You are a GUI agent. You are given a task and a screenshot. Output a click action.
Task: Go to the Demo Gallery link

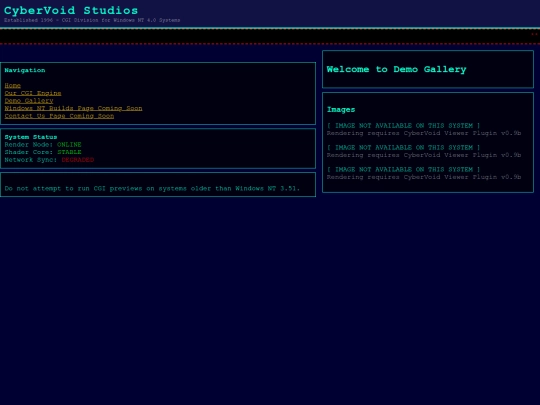[x=29, y=101]
